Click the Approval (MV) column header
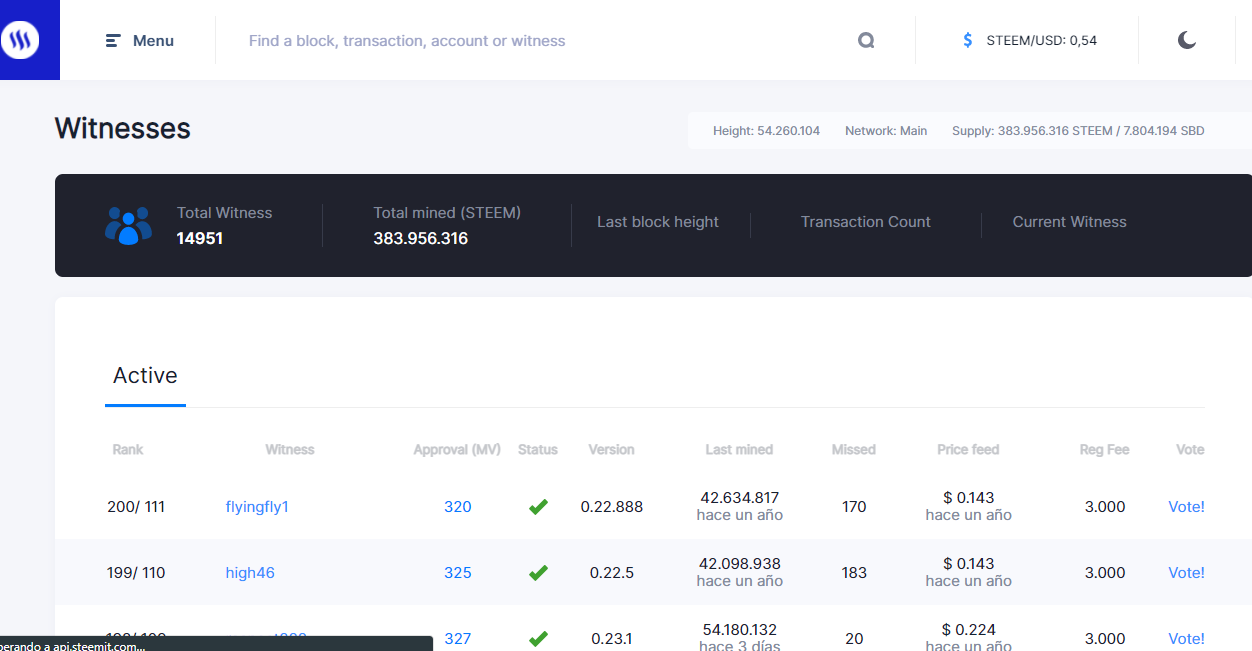This screenshot has height=651, width=1252. coord(457,450)
